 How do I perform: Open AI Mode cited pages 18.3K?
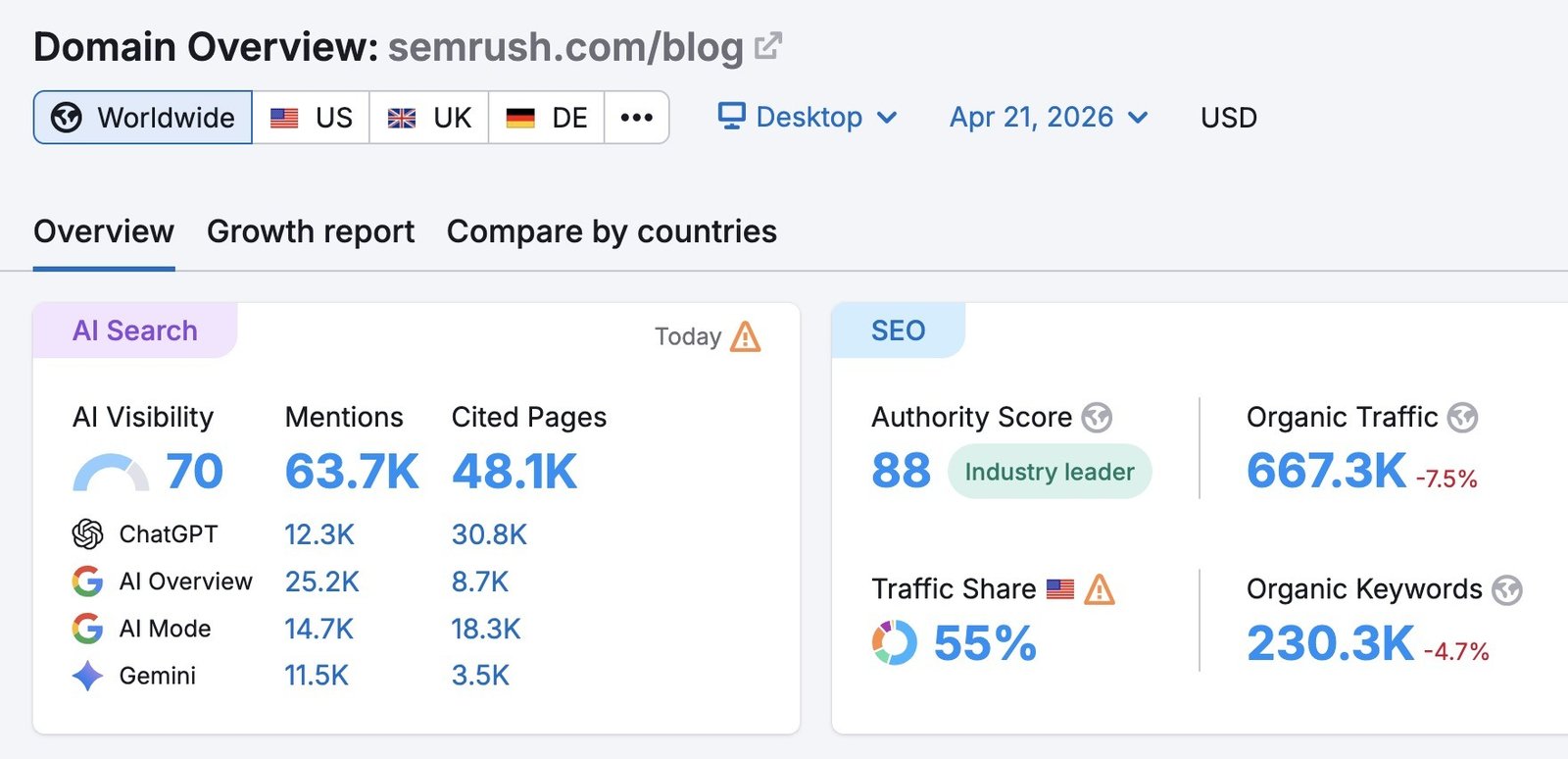(x=486, y=629)
